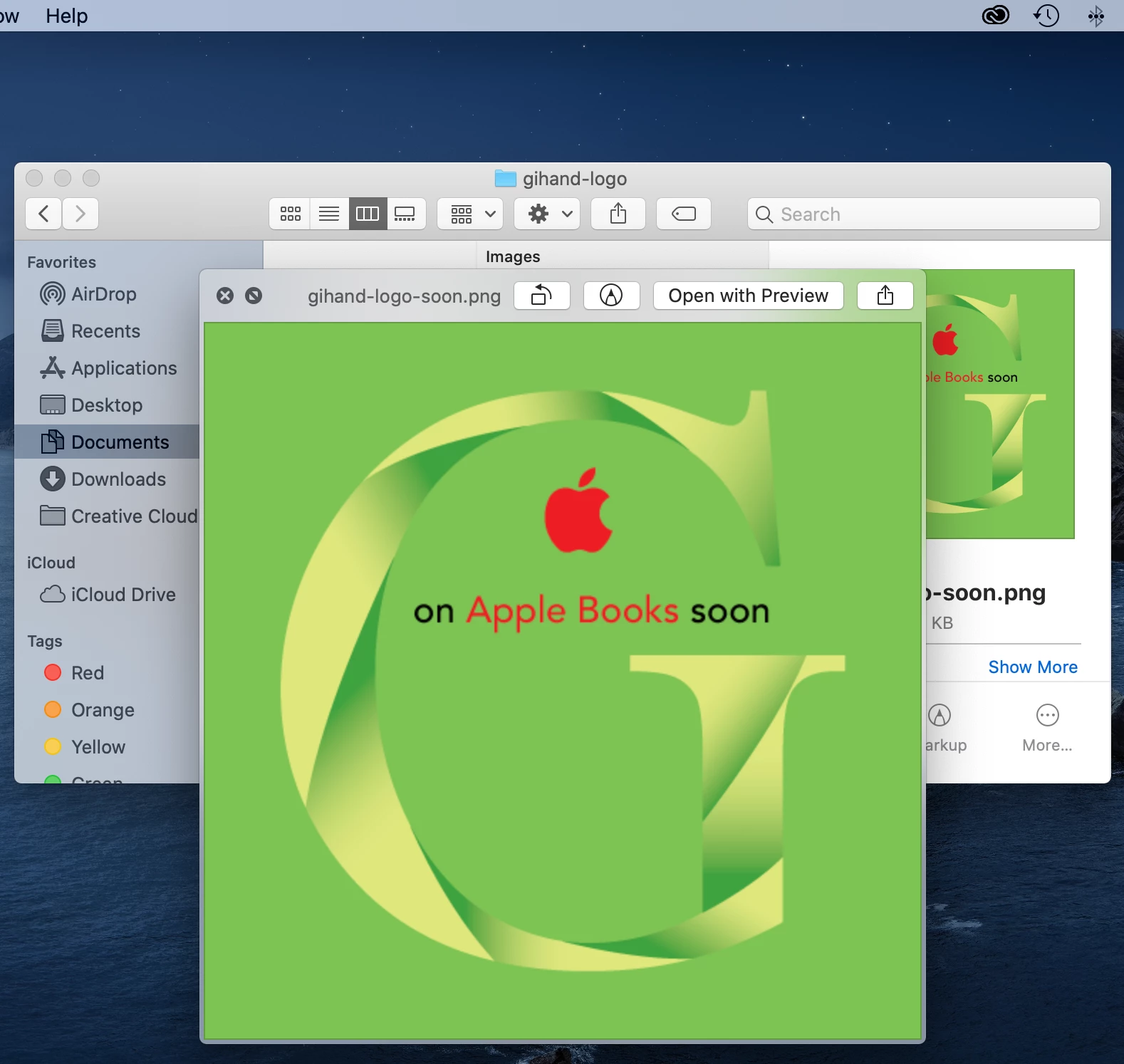
Task: Click the Edit Tags toolbar button
Action: pos(684,214)
